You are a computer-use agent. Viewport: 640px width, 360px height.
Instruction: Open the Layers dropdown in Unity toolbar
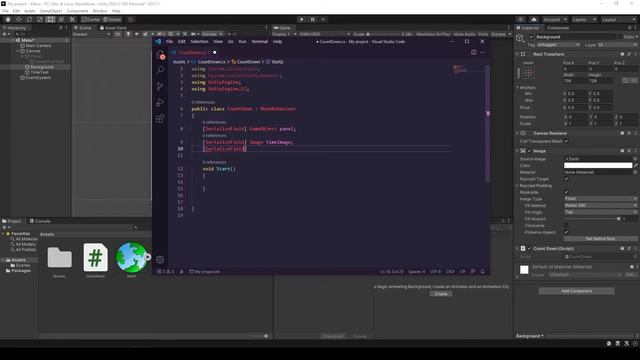(x=584, y=20)
